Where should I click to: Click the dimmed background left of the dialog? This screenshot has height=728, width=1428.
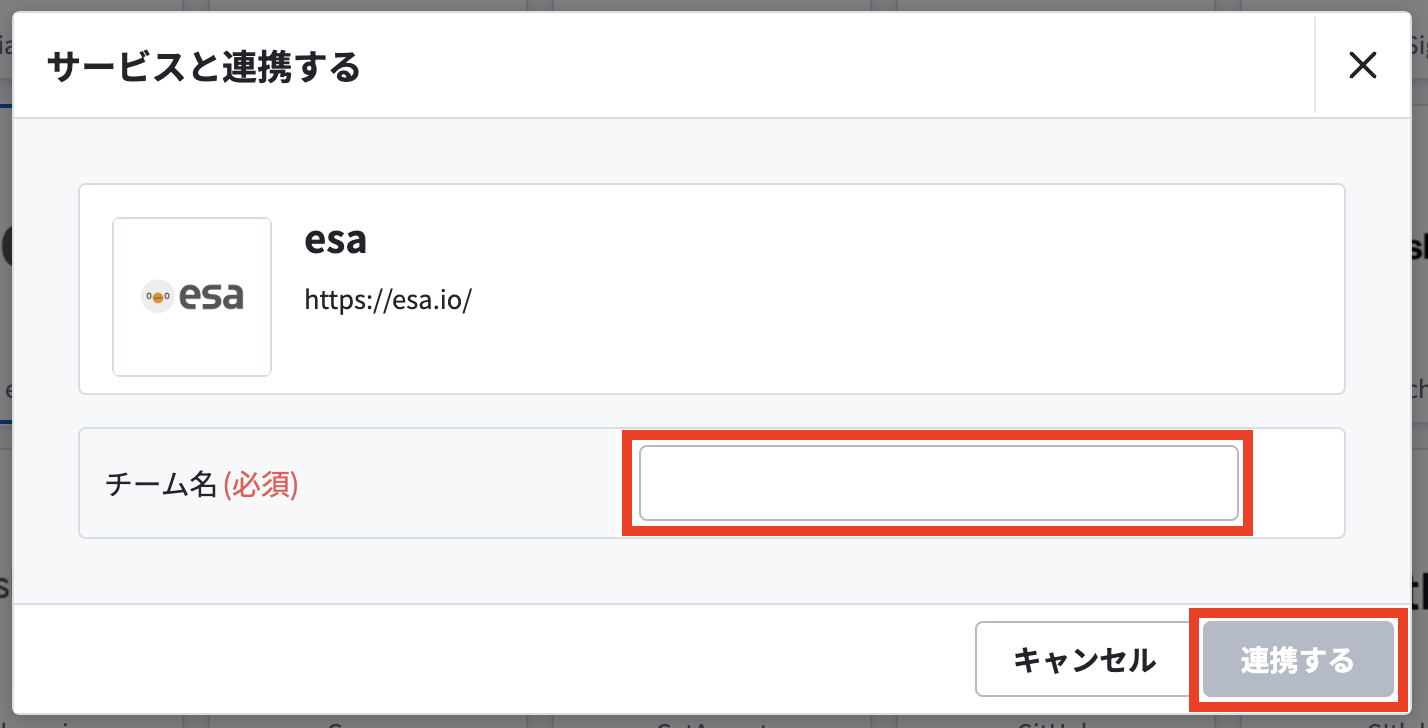coord(6,300)
